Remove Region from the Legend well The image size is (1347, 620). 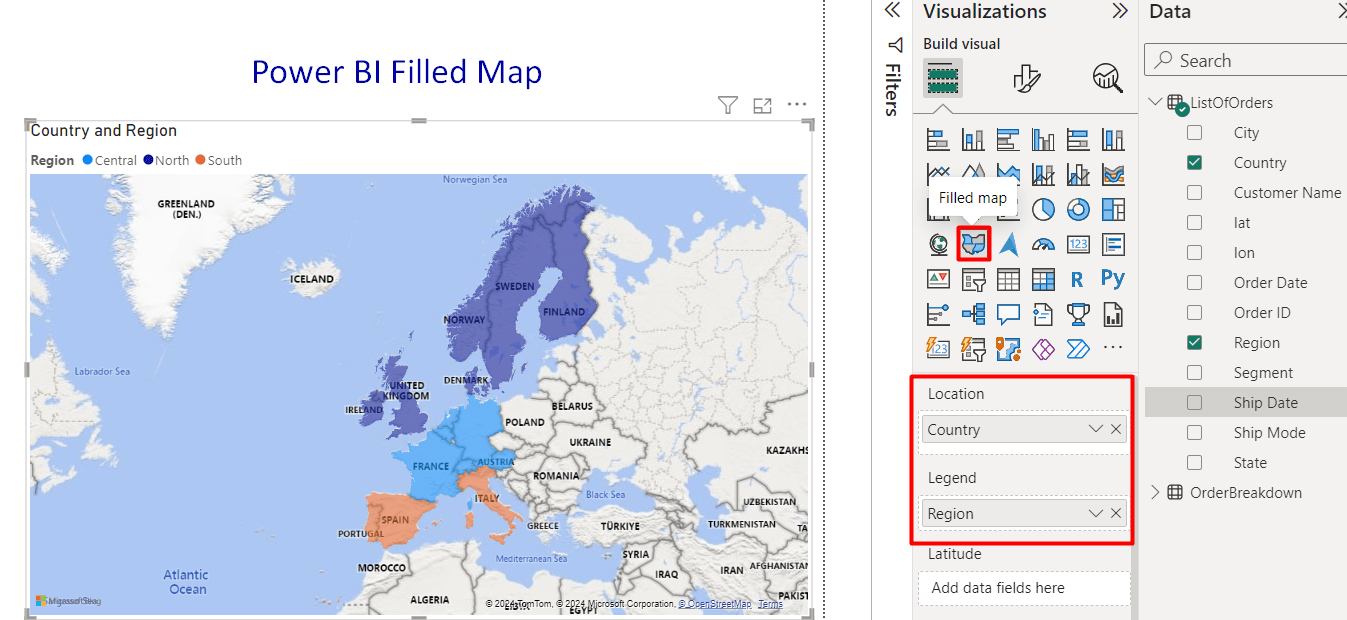(1116, 513)
